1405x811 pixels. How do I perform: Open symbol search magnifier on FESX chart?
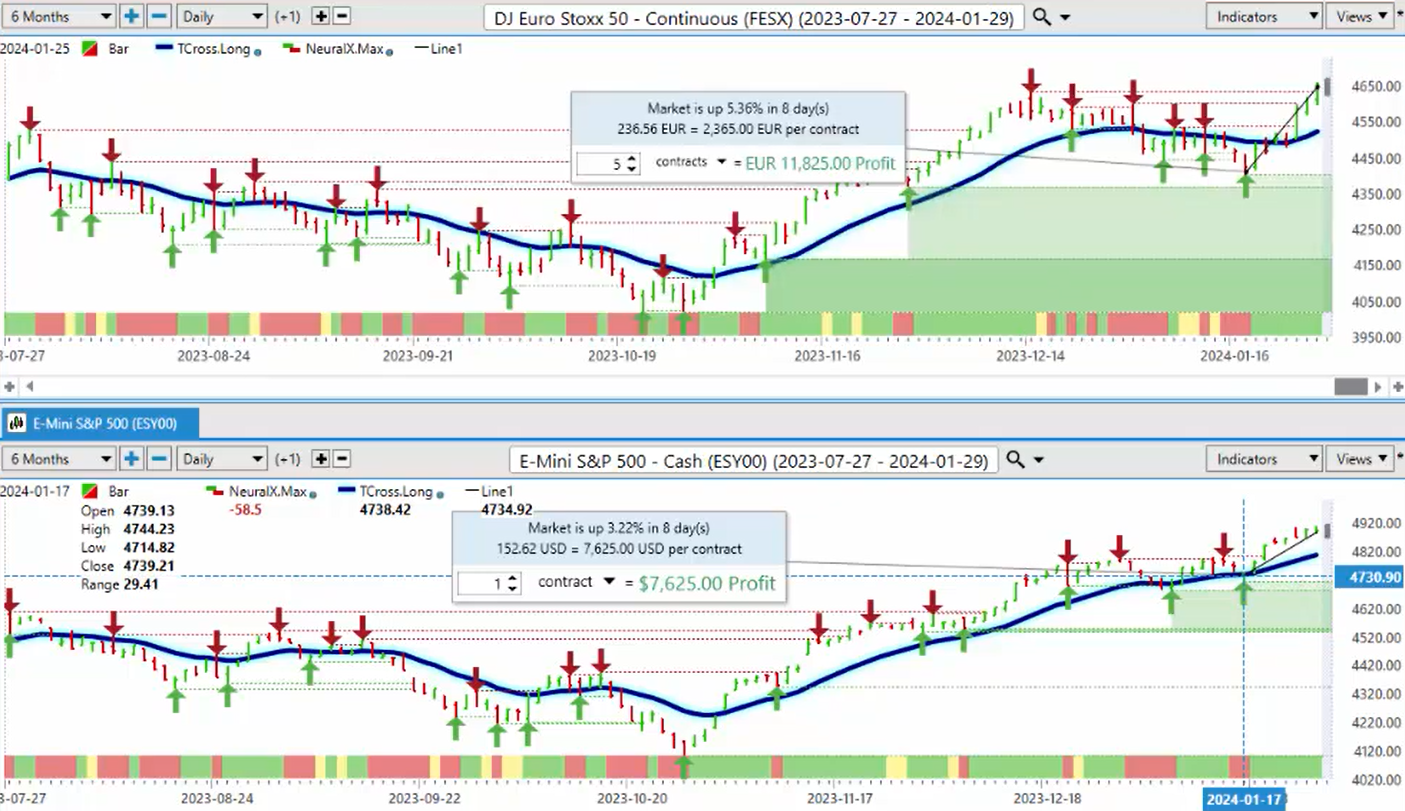tap(1041, 17)
